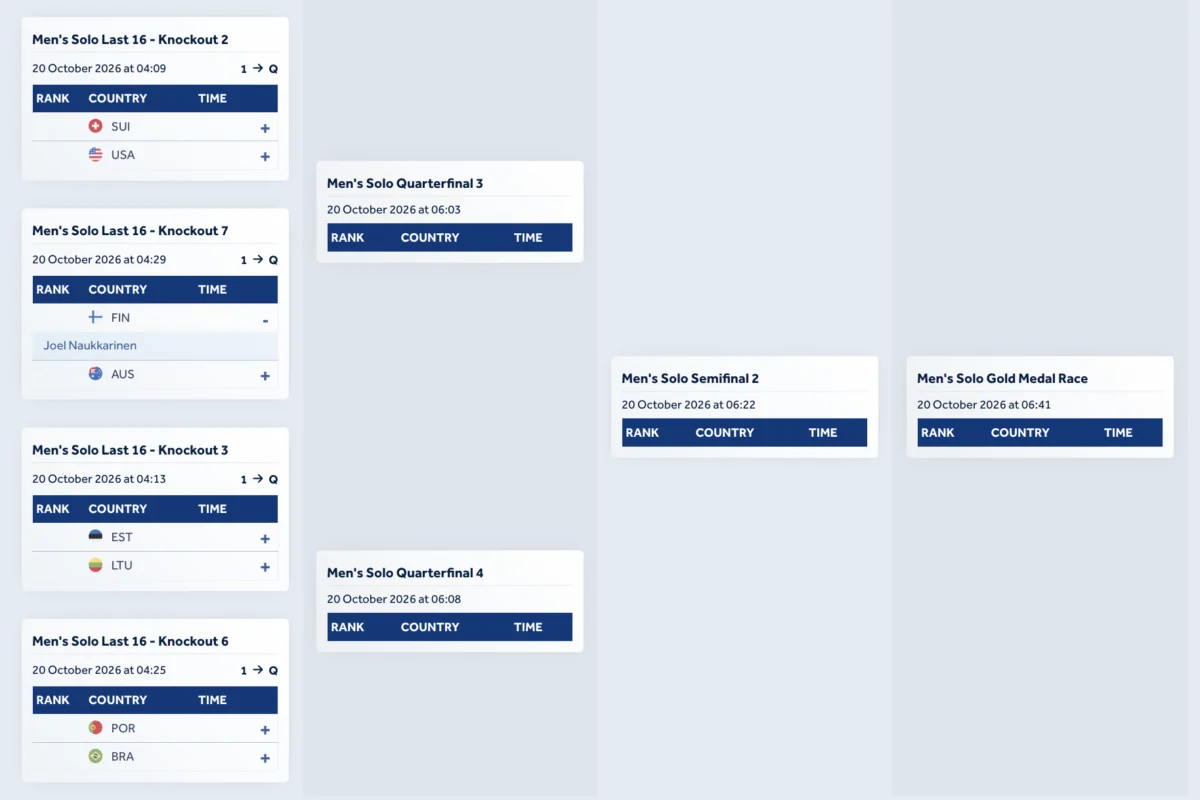This screenshot has height=800, width=1200.
Task: Click the Switzerland flag icon
Action: [96, 126]
